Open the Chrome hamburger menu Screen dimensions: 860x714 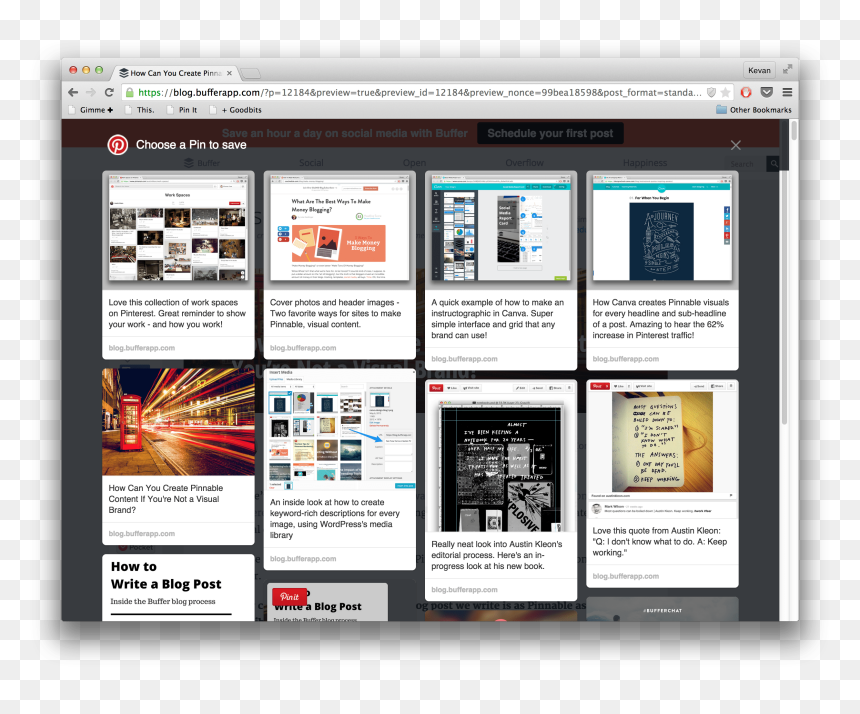pos(787,92)
